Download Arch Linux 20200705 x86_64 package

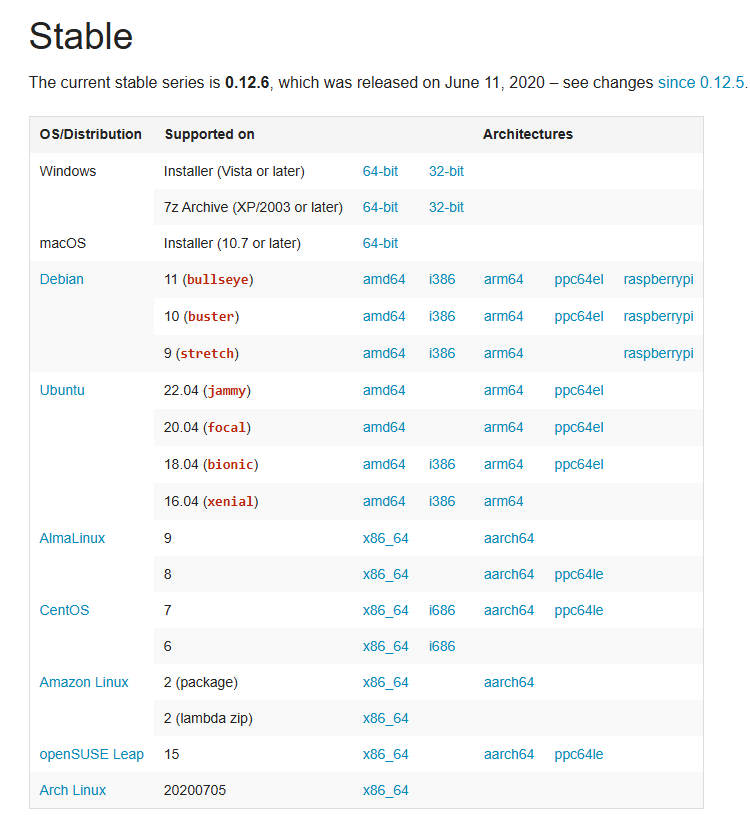tap(385, 791)
